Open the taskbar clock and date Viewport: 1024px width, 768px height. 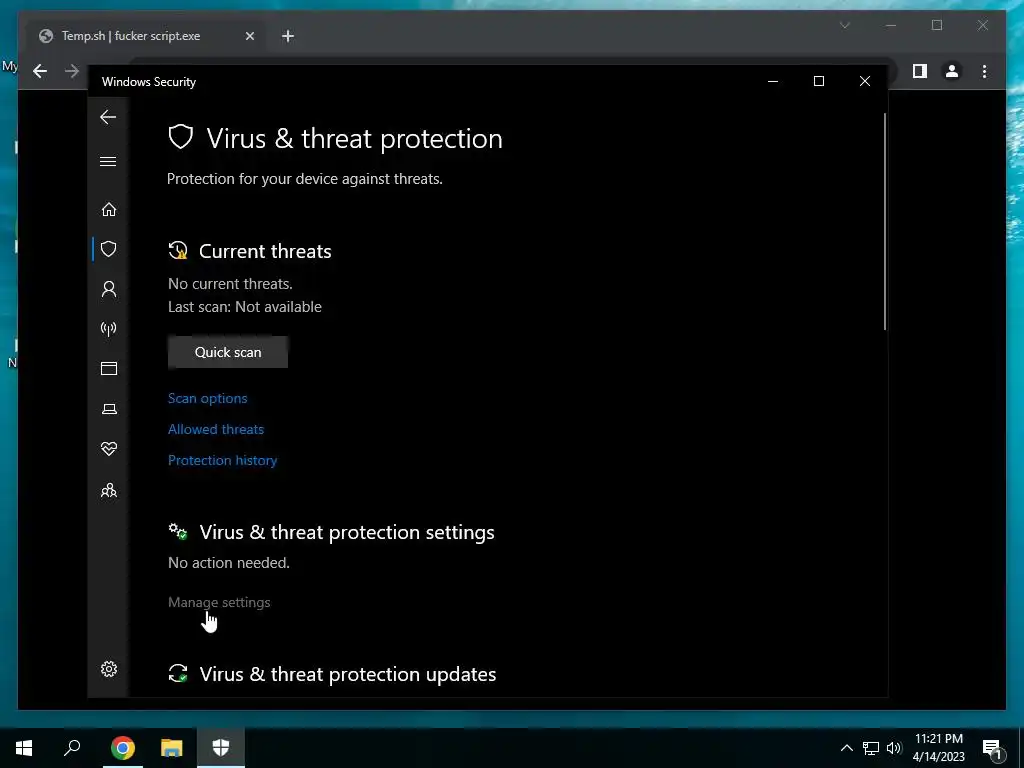pos(938,748)
